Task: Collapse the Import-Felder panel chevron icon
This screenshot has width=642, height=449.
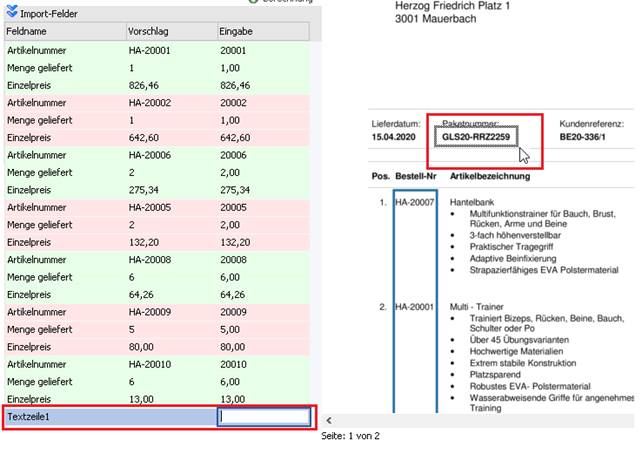Action: pyautogui.click(x=11, y=15)
